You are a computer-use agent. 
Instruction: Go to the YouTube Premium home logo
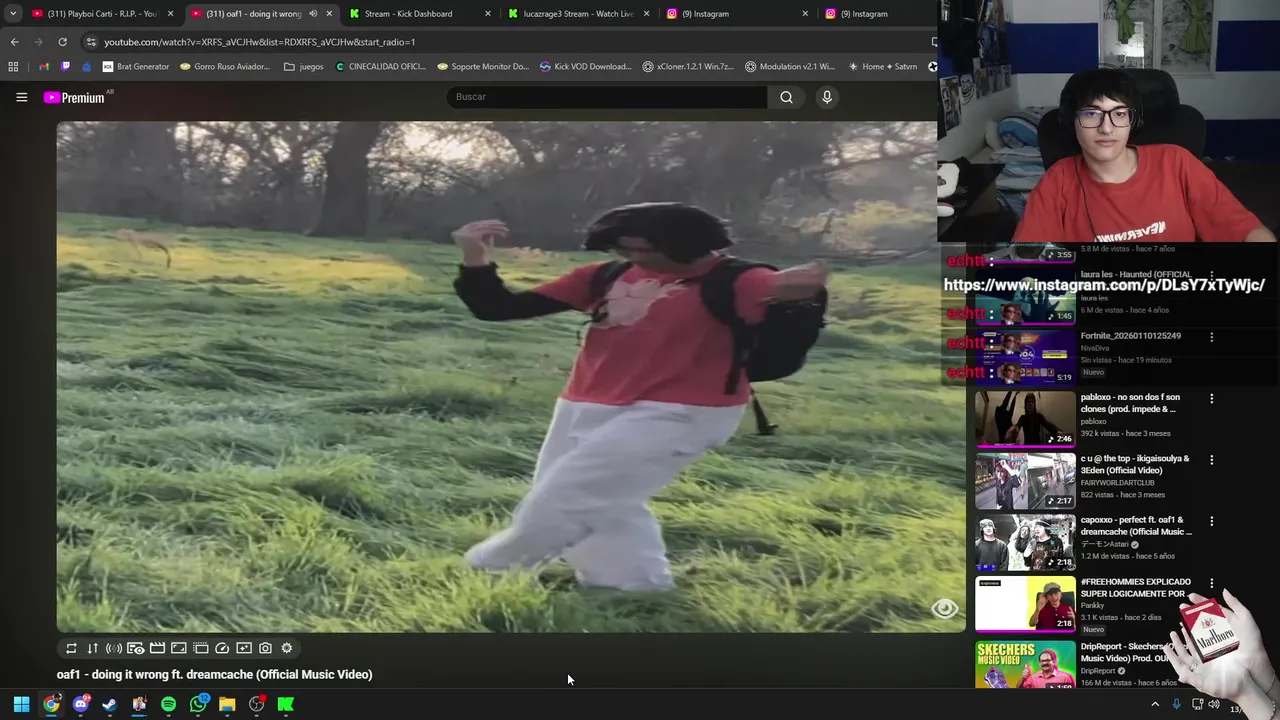tap(75, 97)
